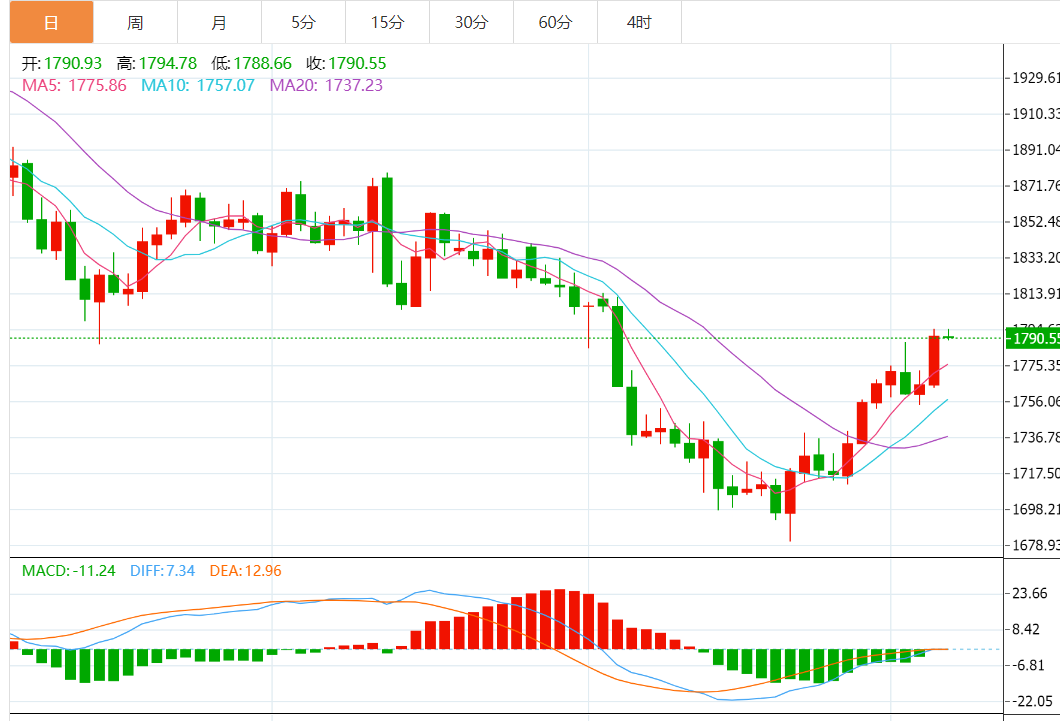Click the 1736.78 price axis label
Viewport: 1060px width, 721px height.
pyautogui.click(x=1036, y=438)
